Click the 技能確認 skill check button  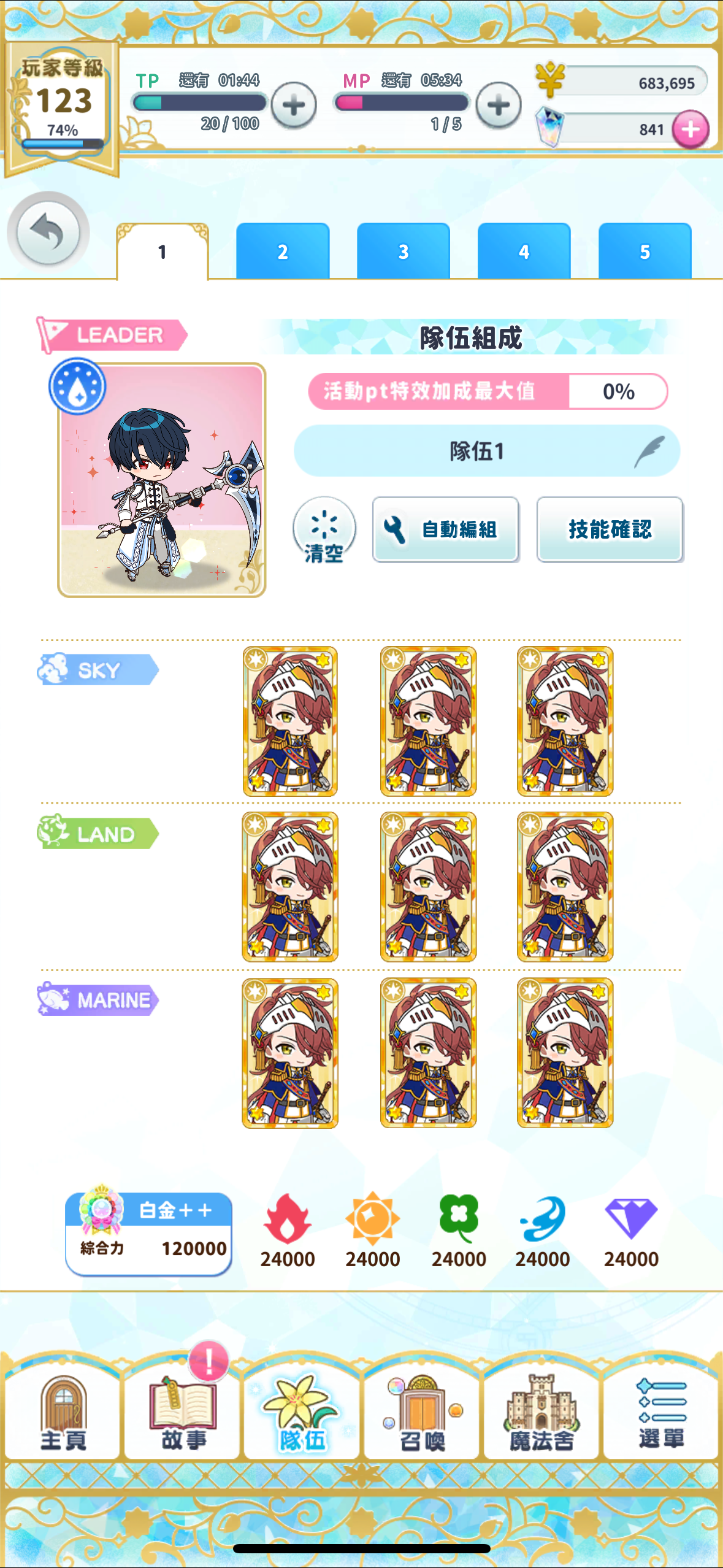(x=610, y=529)
